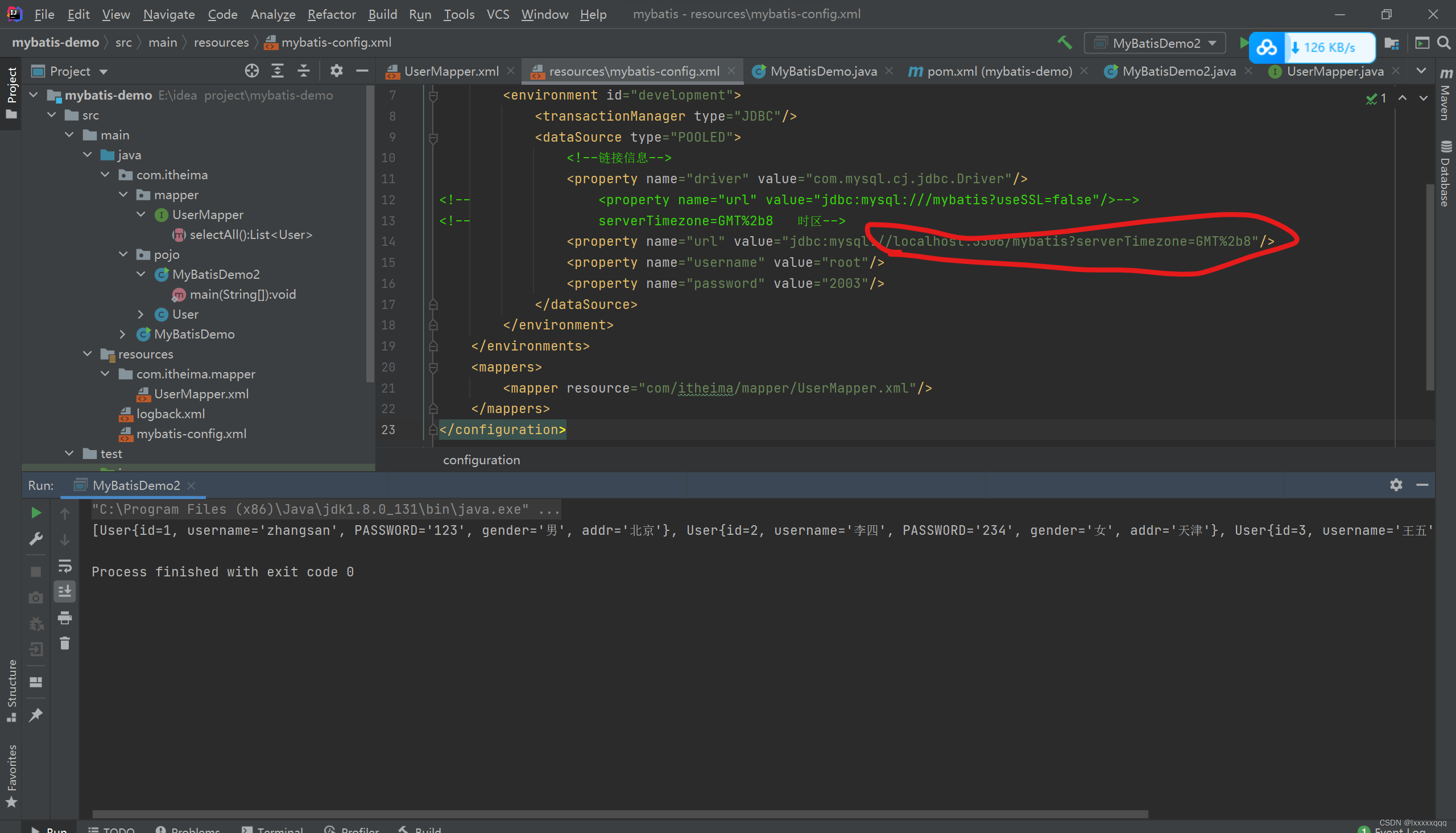Collapse all nodes using Project toolbar icon
The height and width of the screenshot is (833, 1456).
coord(303,71)
